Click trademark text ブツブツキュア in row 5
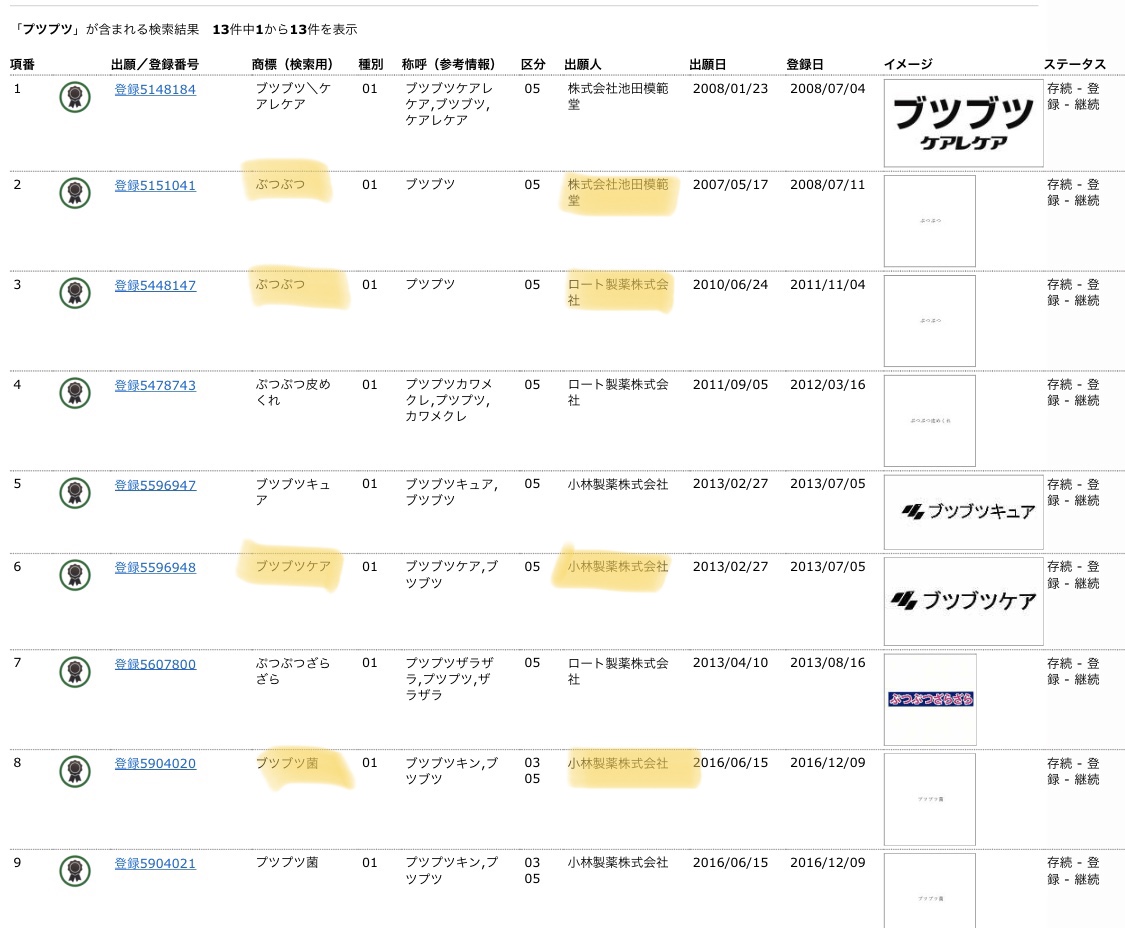 pyautogui.click(x=293, y=492)
